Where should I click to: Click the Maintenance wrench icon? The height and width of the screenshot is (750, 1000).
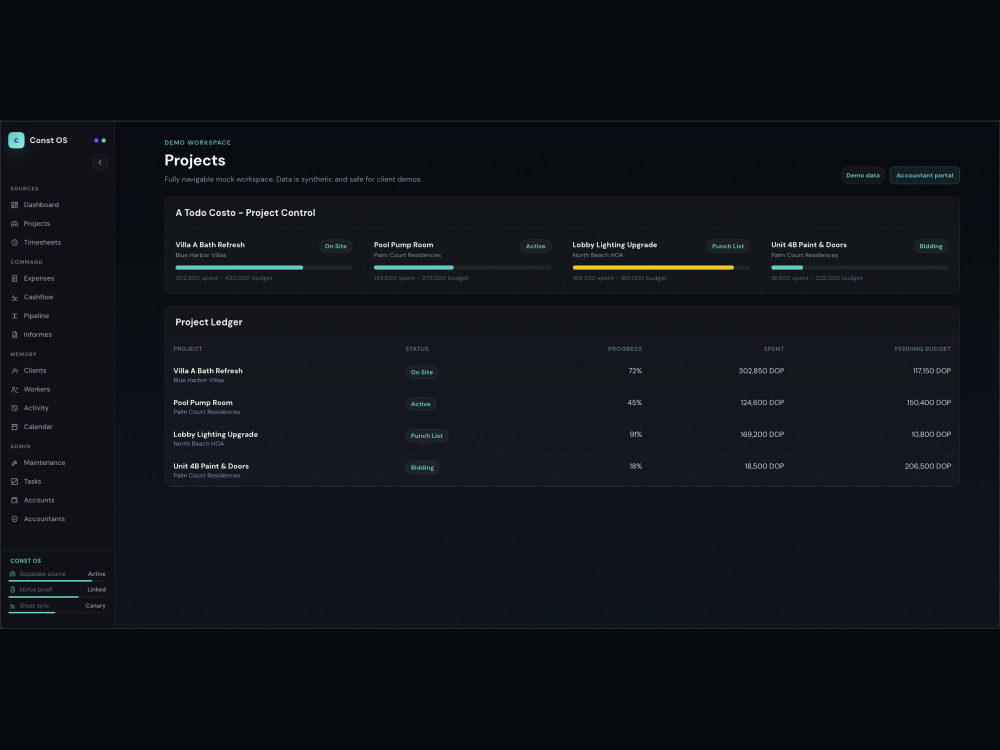point(15,463)
